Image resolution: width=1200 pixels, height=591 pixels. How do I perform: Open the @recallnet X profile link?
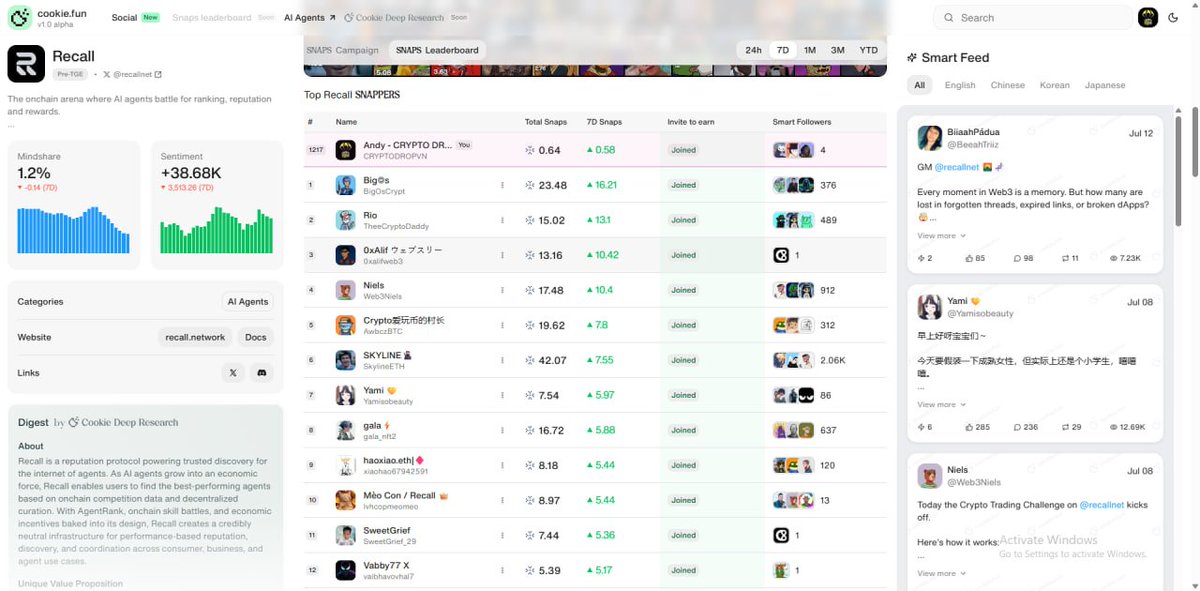(132, 74)
